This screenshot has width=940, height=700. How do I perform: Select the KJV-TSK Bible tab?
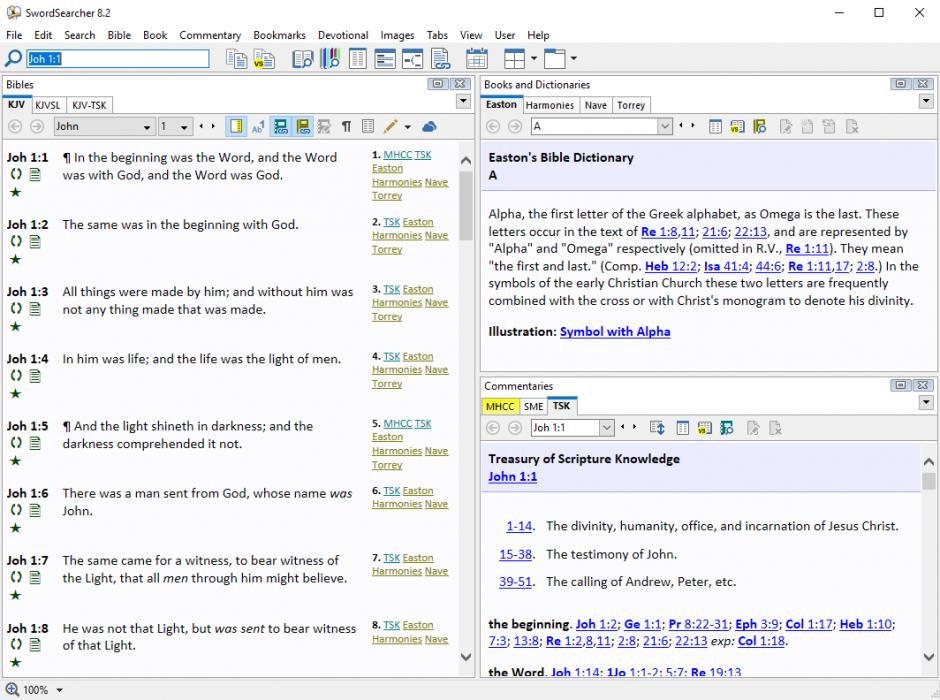[x=89, y=105]
